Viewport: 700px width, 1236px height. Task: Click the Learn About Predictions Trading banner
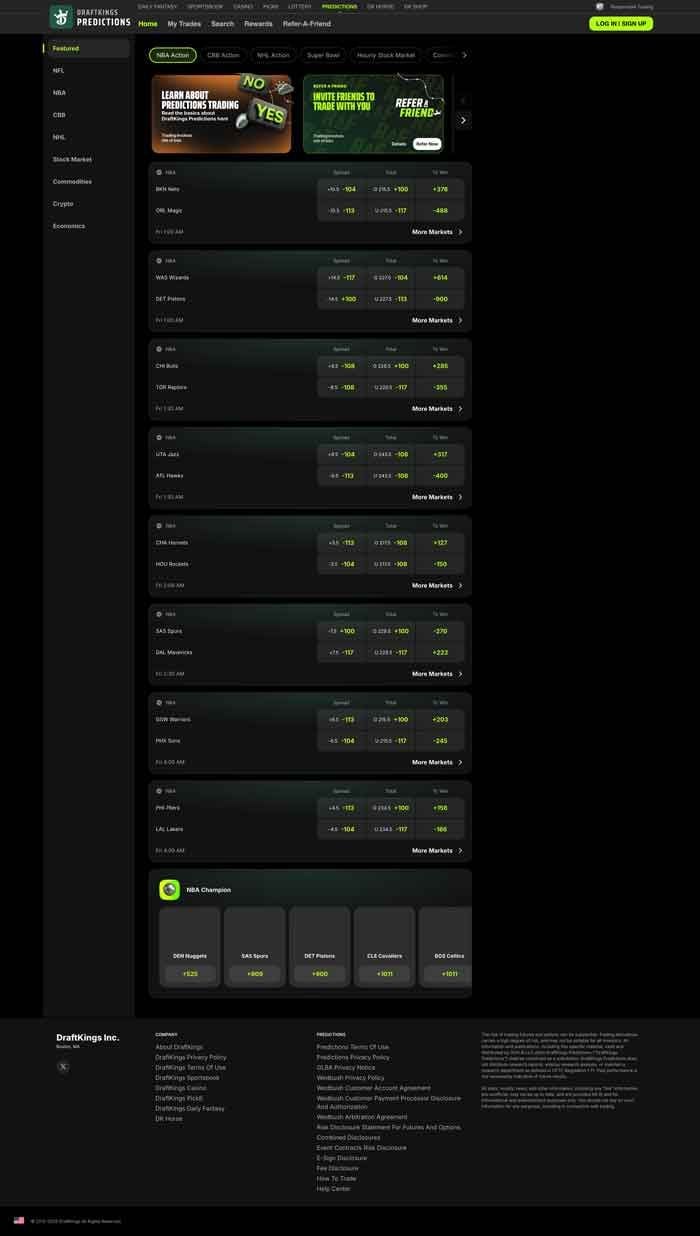221,114
